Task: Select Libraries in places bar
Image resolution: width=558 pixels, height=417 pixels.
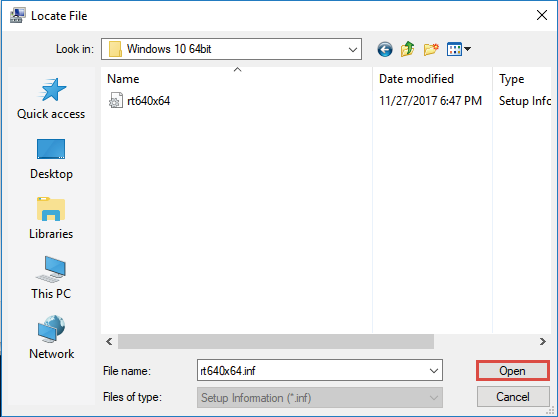Action: point(51,218)
